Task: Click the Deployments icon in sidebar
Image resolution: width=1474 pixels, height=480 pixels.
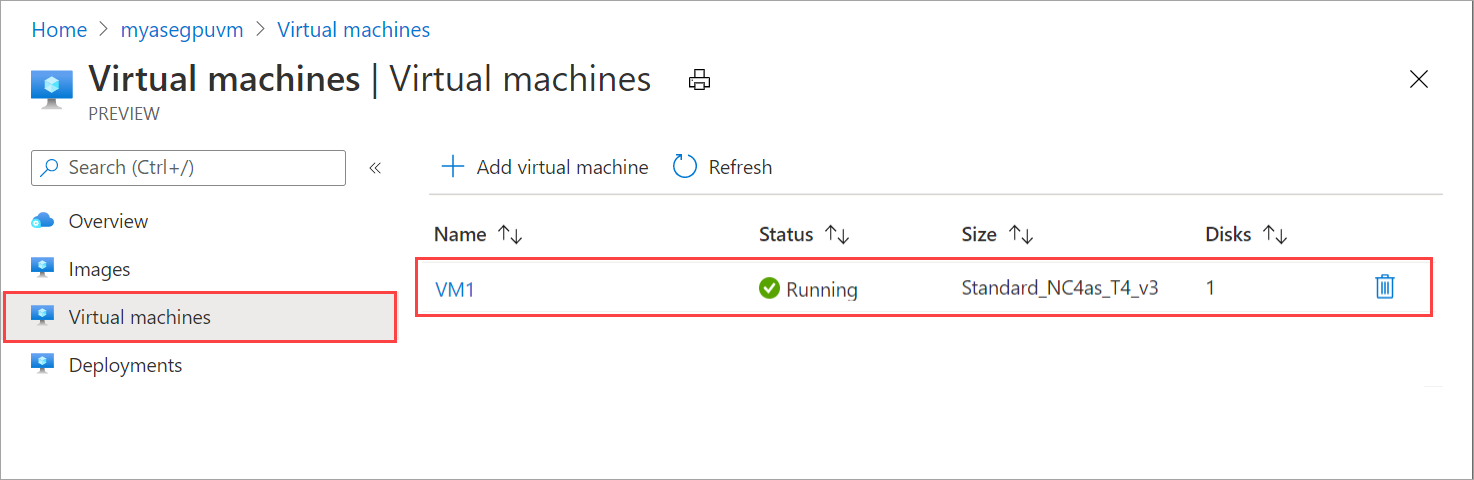Action: [x=42, y=365]
